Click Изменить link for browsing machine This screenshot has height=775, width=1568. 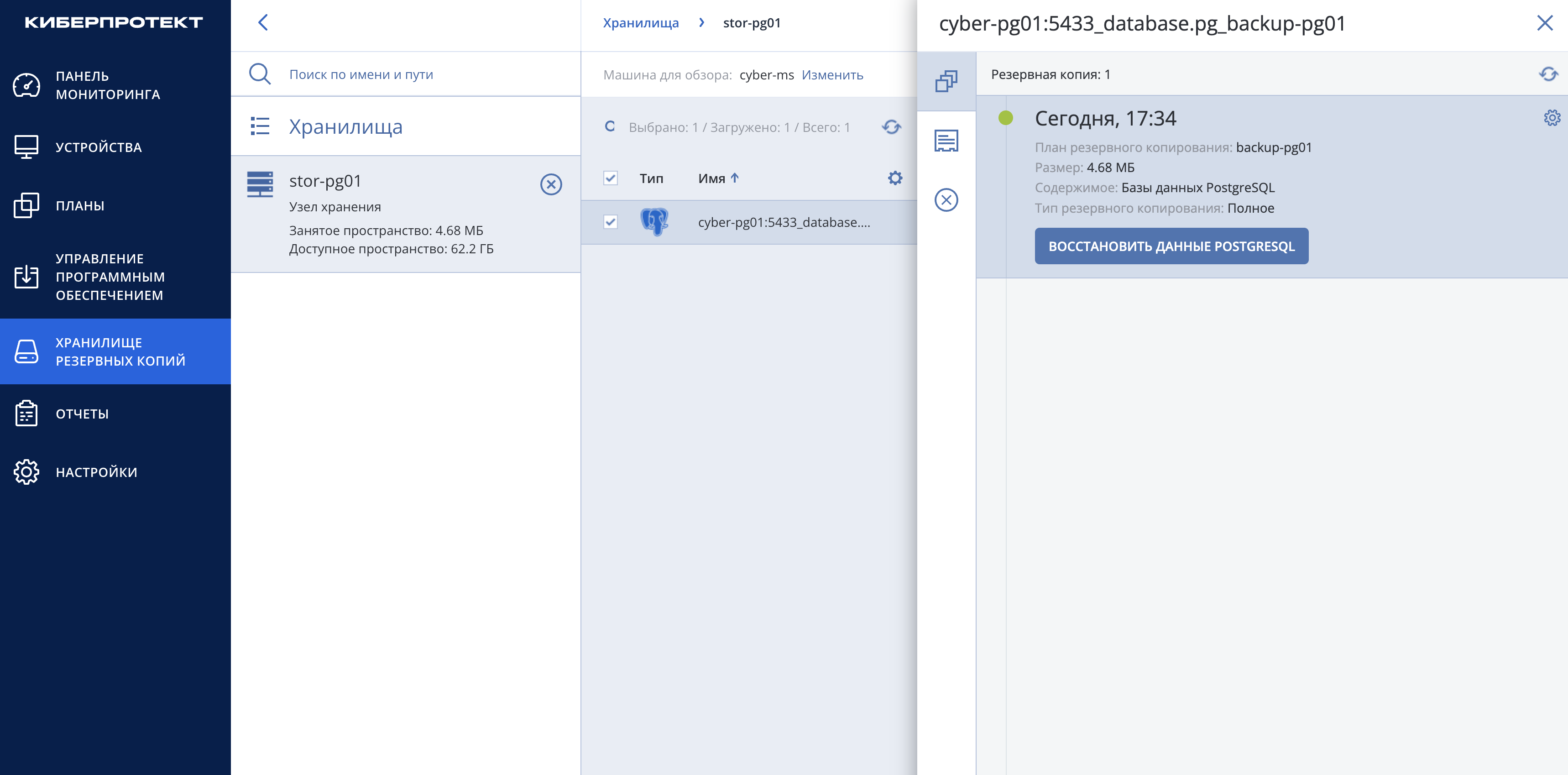click(x=832, y=75)
